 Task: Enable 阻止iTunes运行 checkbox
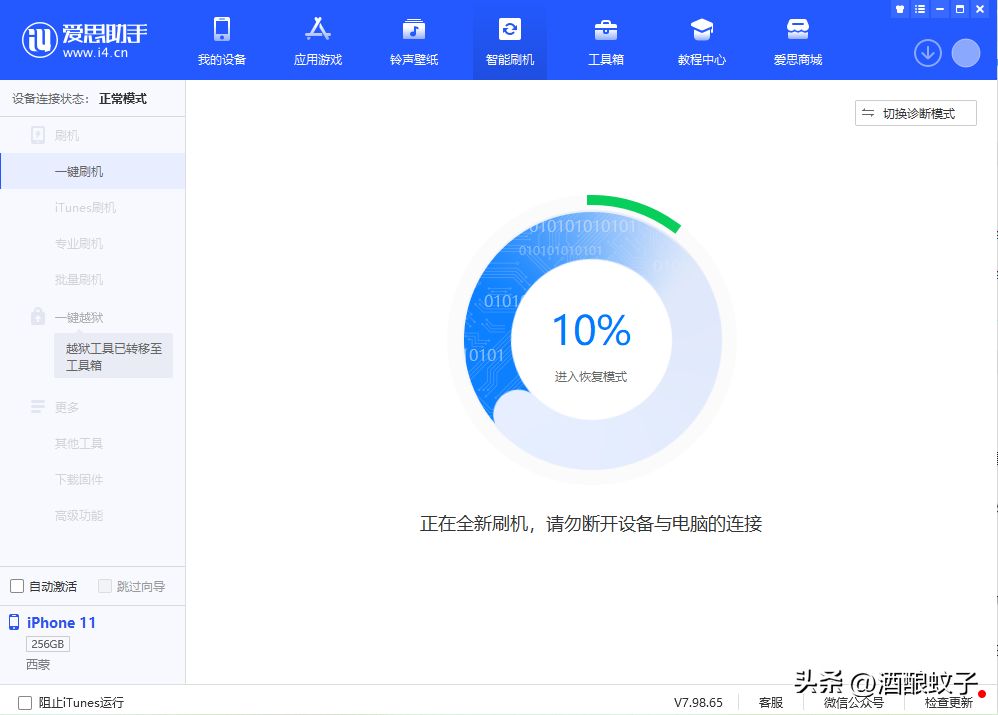tap(25, 702)
